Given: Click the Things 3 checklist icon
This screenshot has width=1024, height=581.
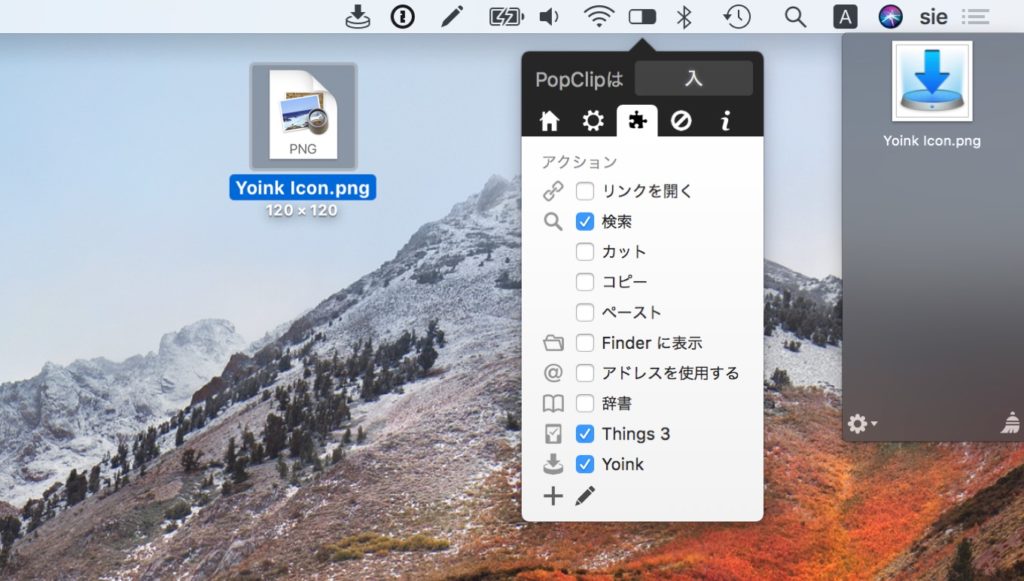Looking at the screenshot, I should (x=553, y=434).
